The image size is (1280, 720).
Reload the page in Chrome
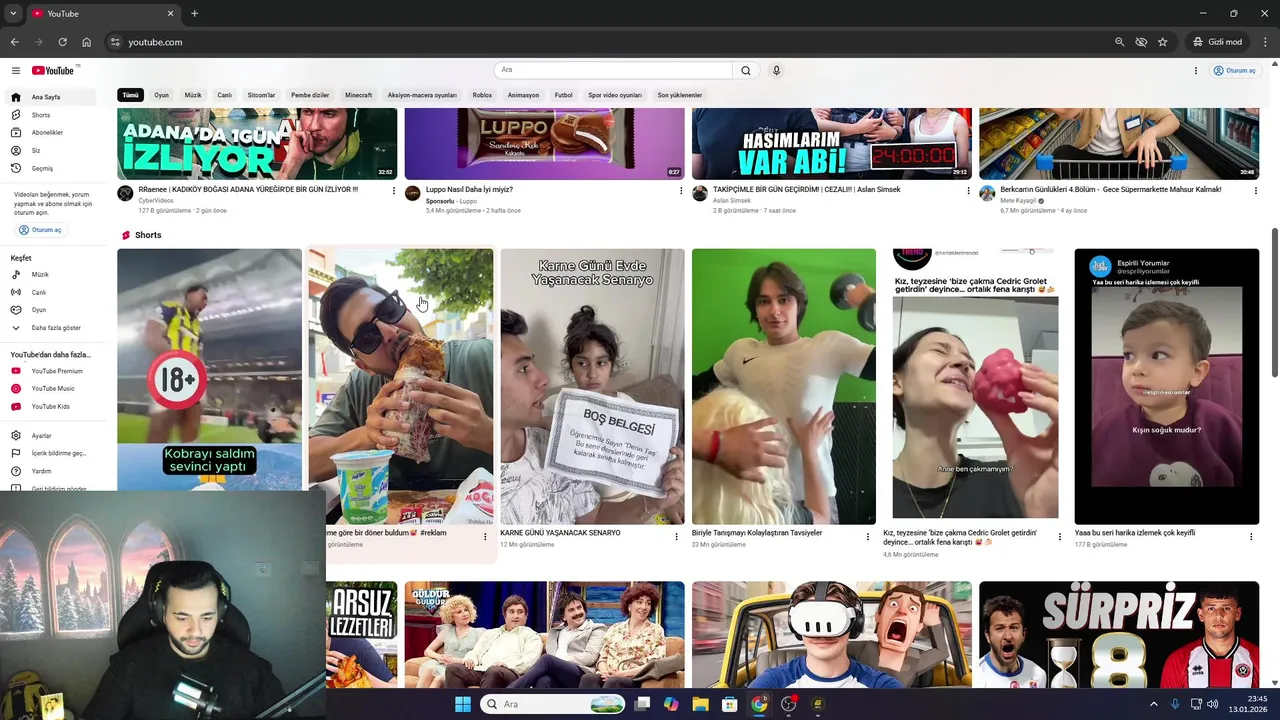click(x=62, y=42)
